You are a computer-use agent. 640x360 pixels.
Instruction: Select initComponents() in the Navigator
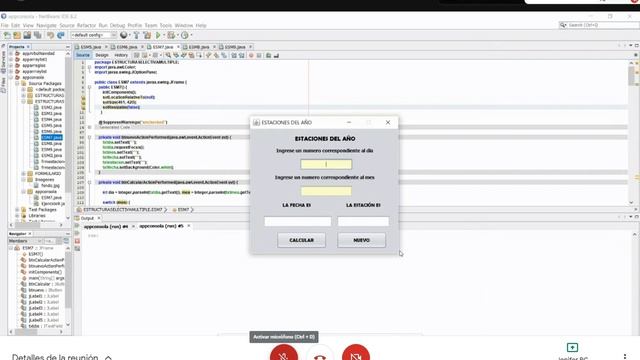click(x=45, y=272)
